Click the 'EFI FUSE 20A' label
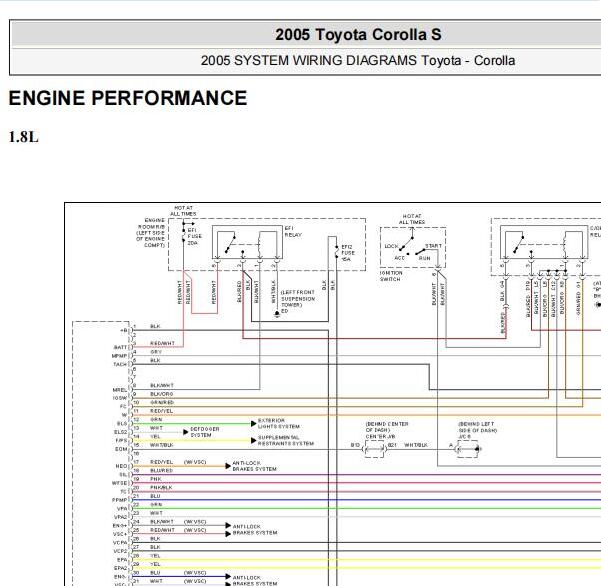The image size is (601, 586). [x=194, y=236]
